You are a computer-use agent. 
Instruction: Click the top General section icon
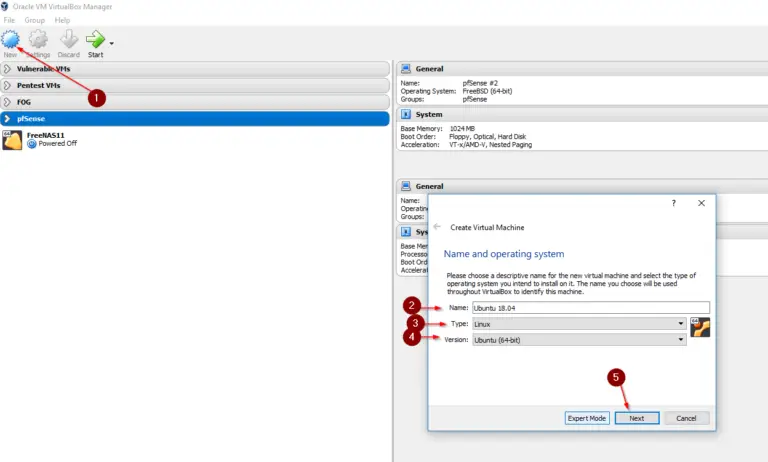pos(406,69)
